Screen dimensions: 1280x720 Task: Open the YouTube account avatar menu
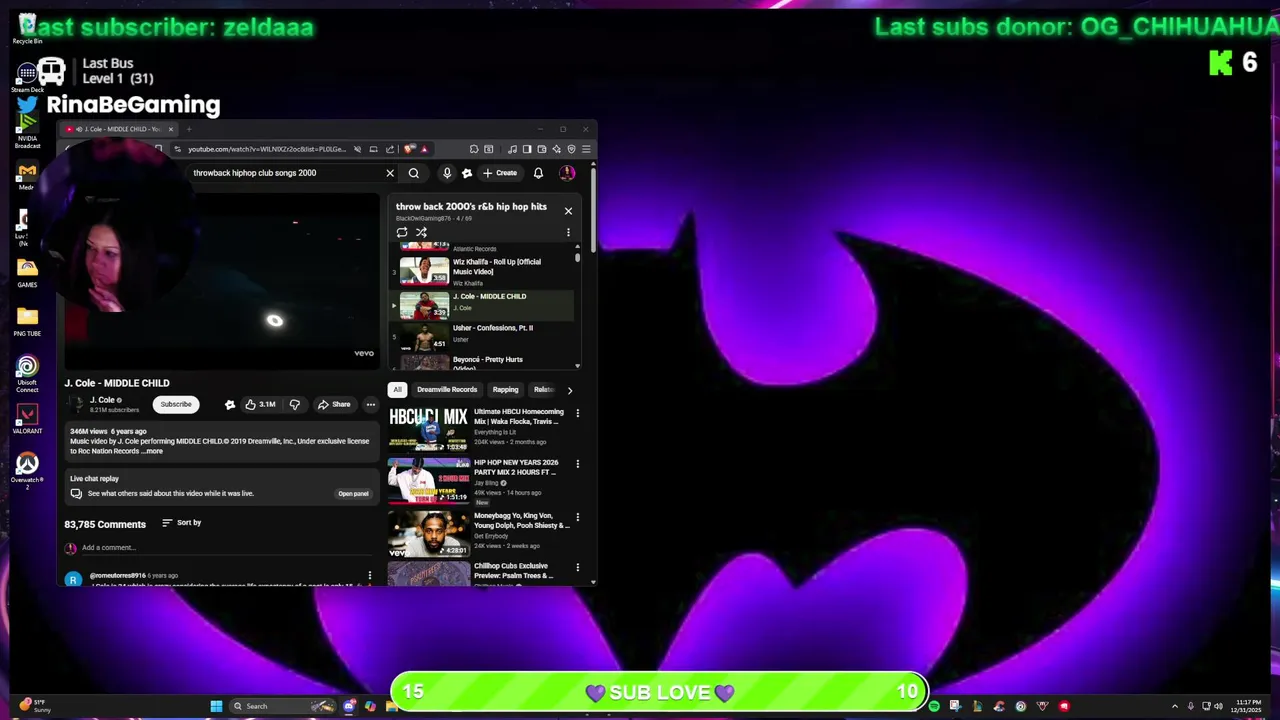click(x=567, y=173)
